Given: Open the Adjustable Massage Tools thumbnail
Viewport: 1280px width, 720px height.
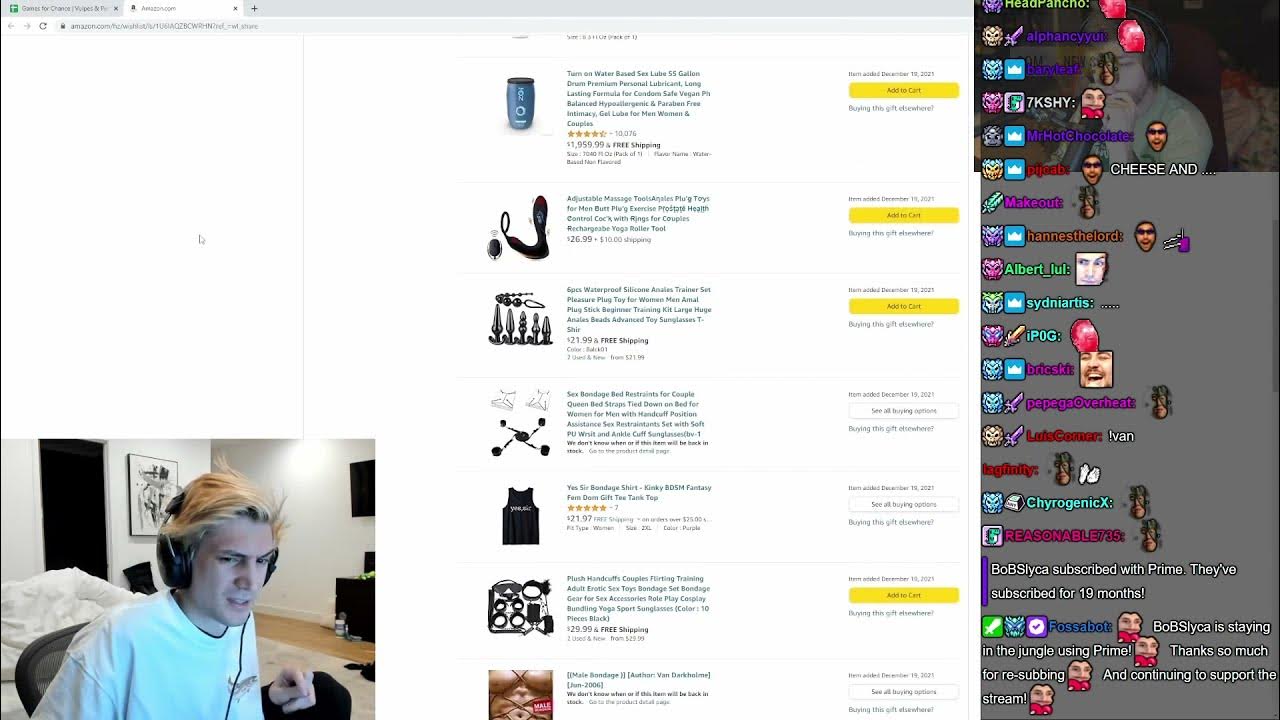Looking at the screenshot, I should tap(519, 228).
